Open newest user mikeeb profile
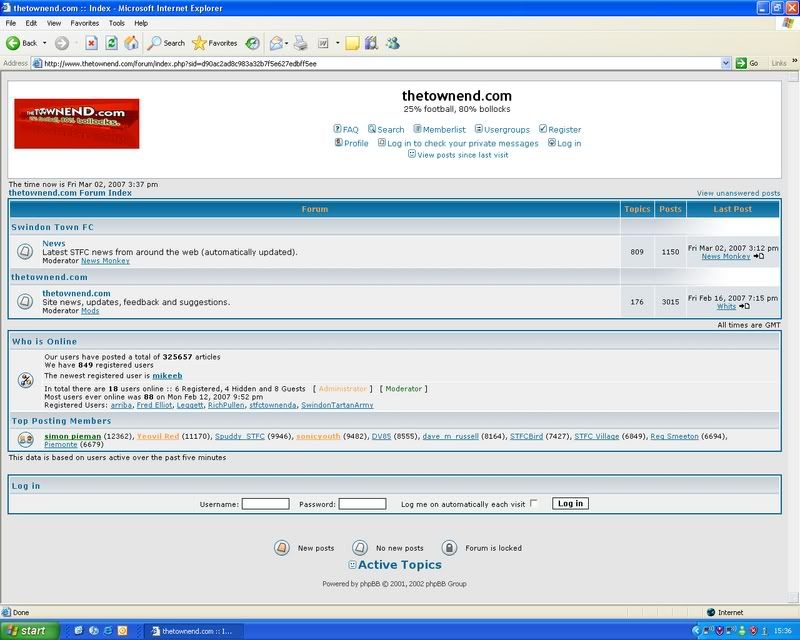Viewport: 800px width, 640px height. [x=167, y=376]
